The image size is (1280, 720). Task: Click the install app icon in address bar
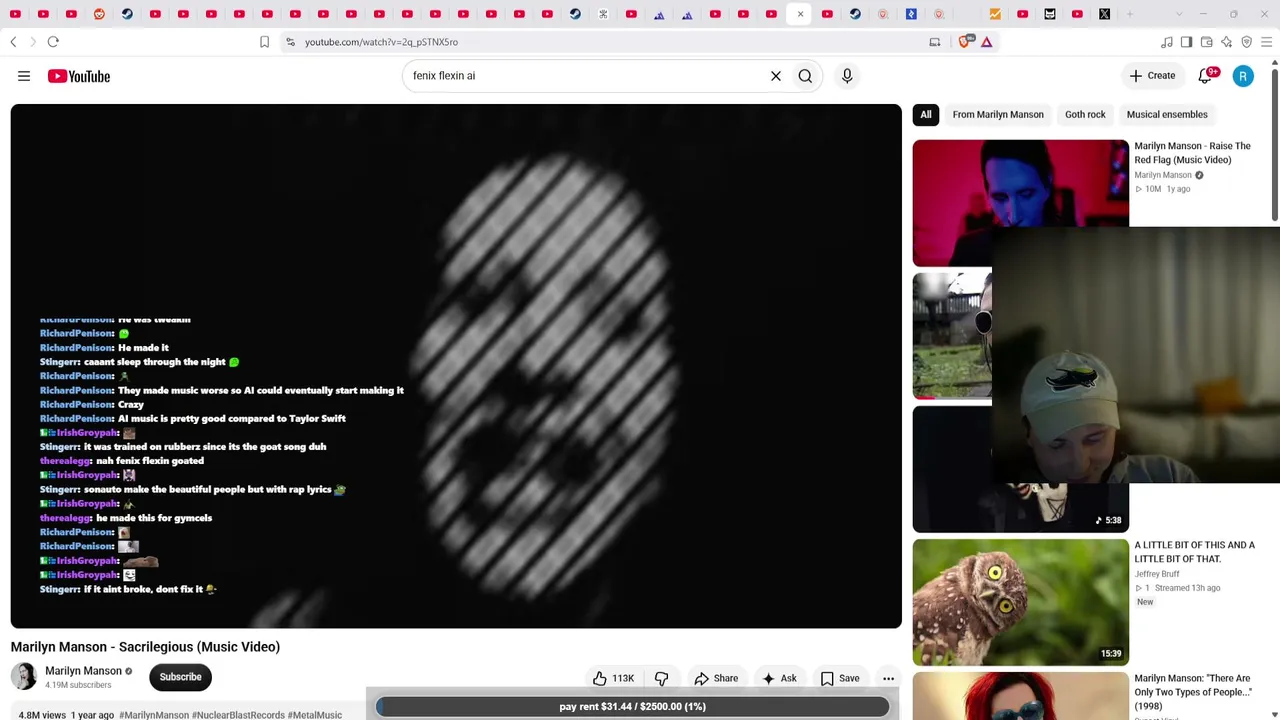click(x=934, y=42)
